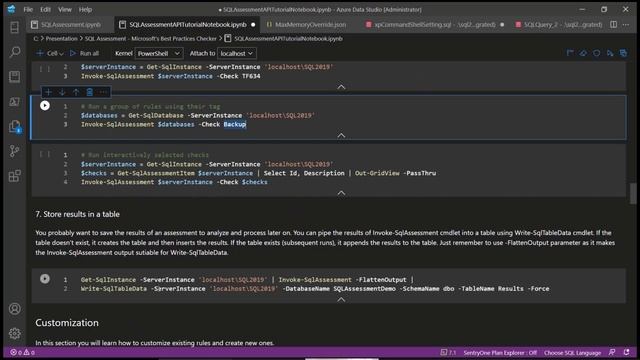Click the Out-GridView command in code
Image resolution: width=640 pixels, height=360 pixels.
[377, 173]
